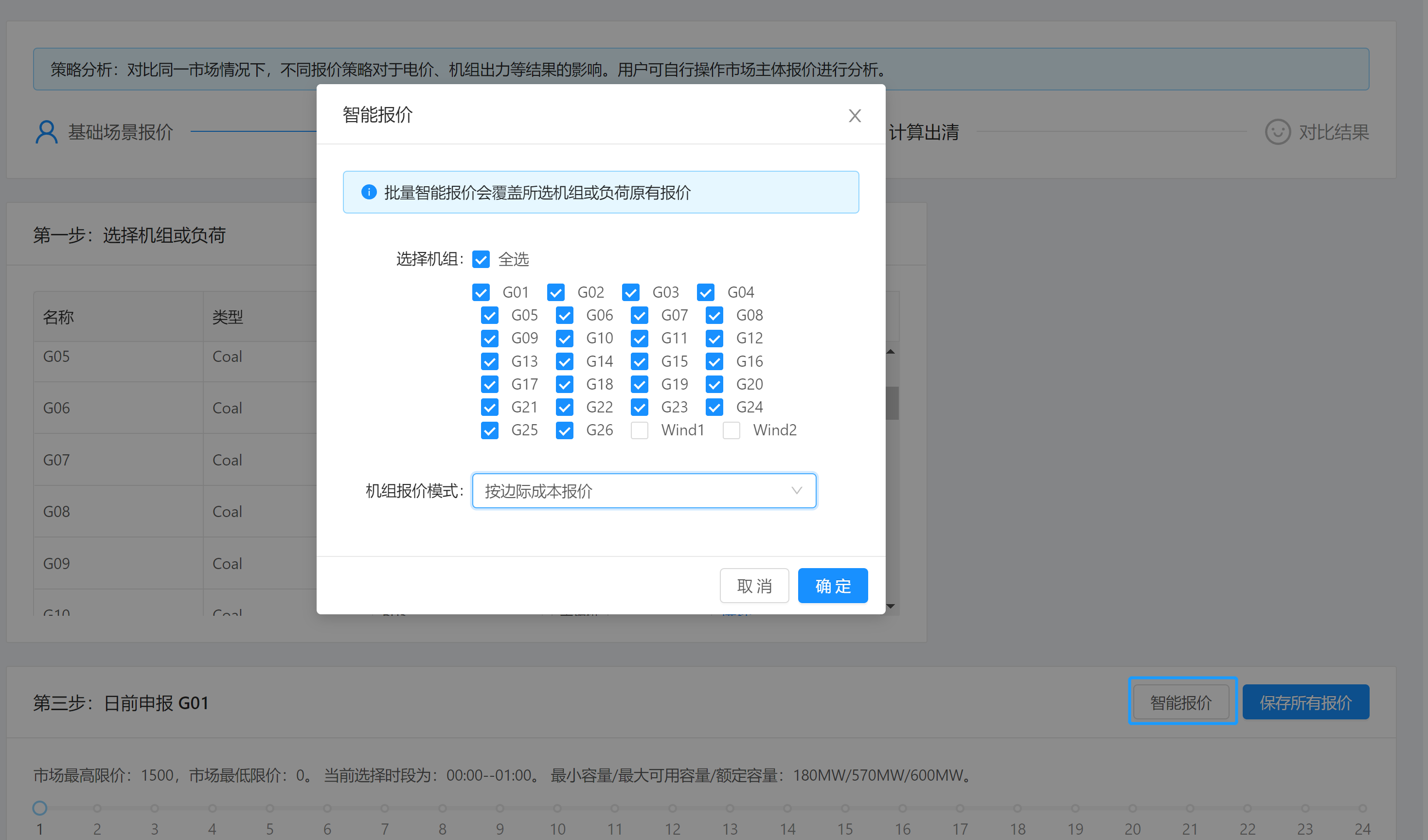Select time period 3 on the slider

click(155, 808)
